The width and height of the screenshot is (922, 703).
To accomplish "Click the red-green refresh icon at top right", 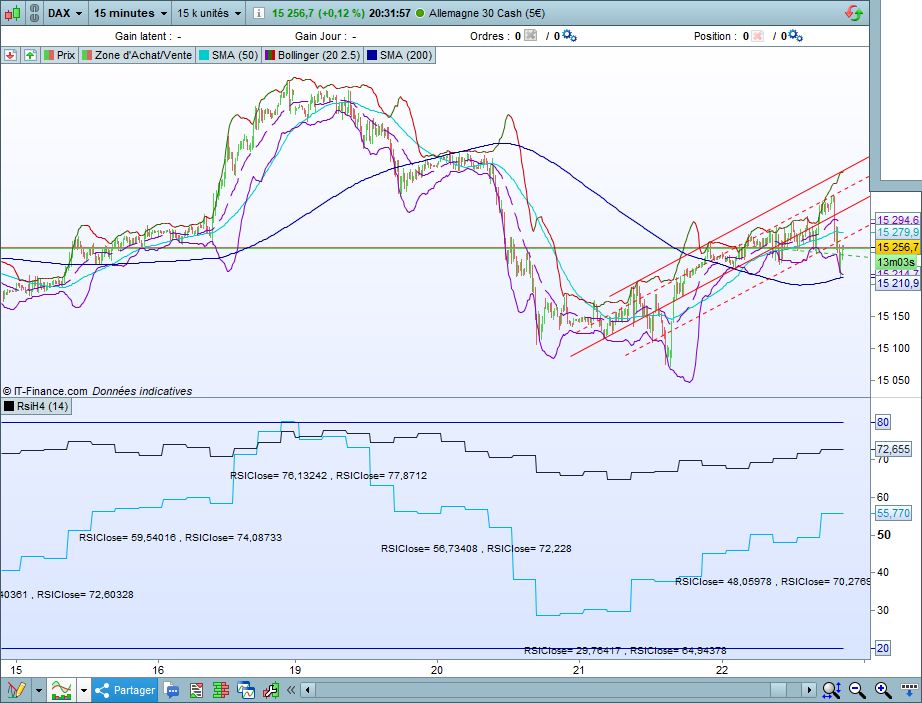I will pyautogui.click(x=854, y=13).
